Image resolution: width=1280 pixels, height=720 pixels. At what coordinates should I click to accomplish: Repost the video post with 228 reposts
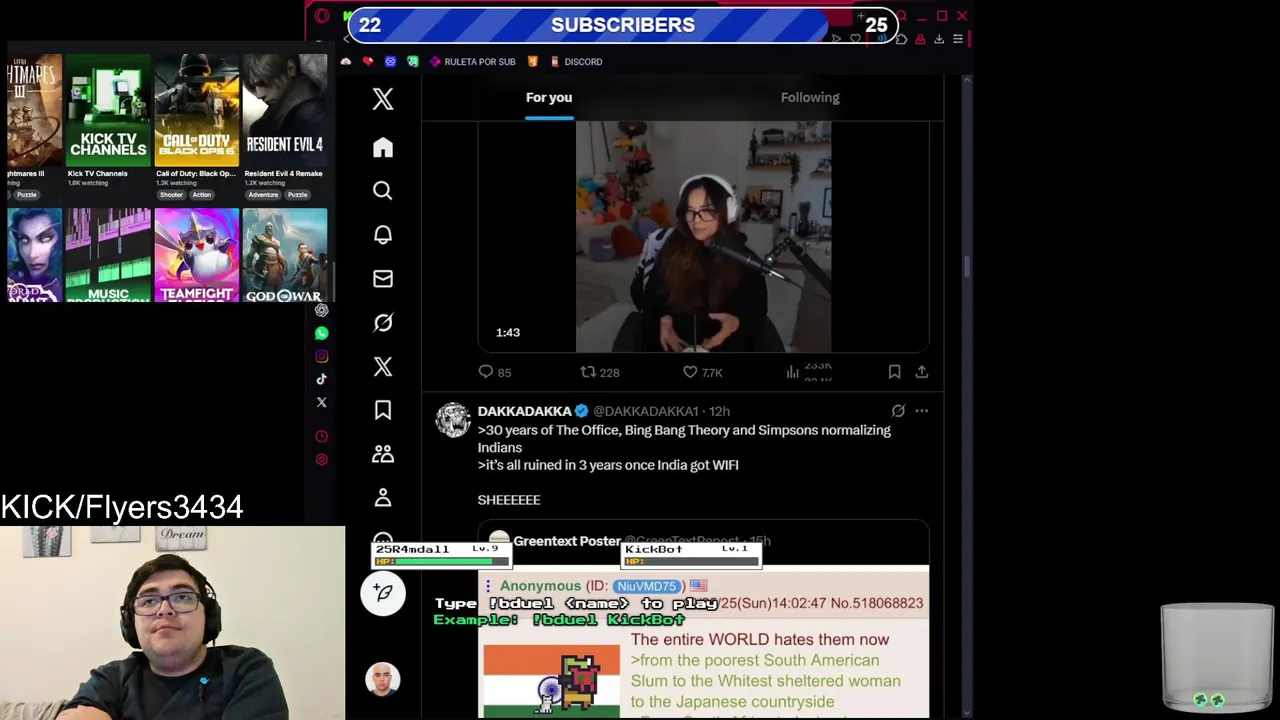[600, 372]
